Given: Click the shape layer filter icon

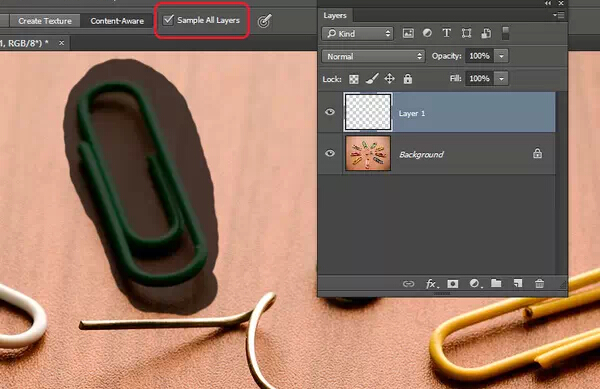Looking at the screenshot, I should coord(466,33).
